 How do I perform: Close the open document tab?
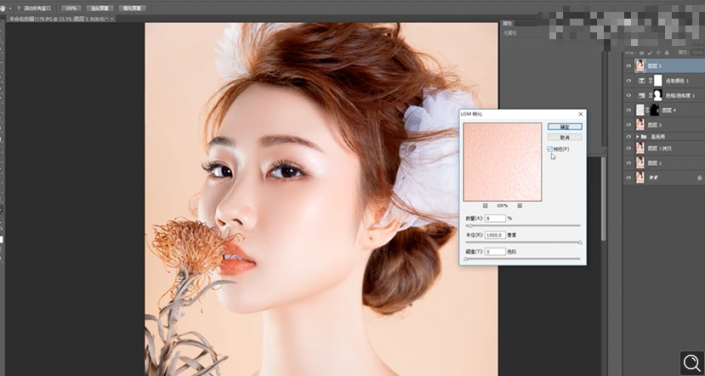[x=112, y=18]
